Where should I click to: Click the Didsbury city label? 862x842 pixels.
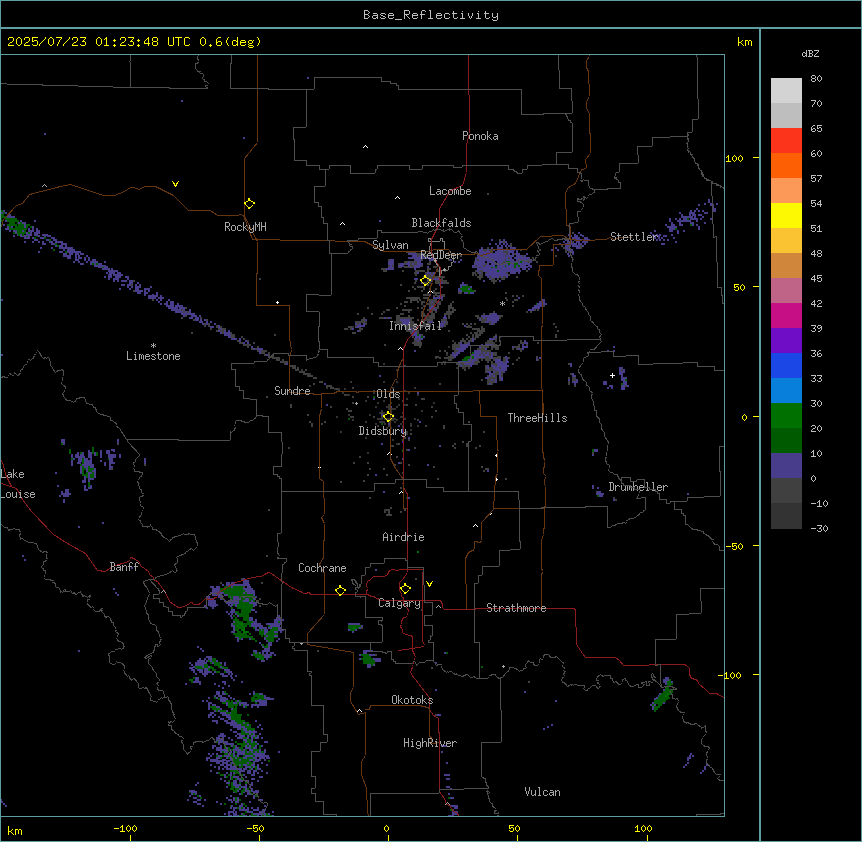[383, 431]
